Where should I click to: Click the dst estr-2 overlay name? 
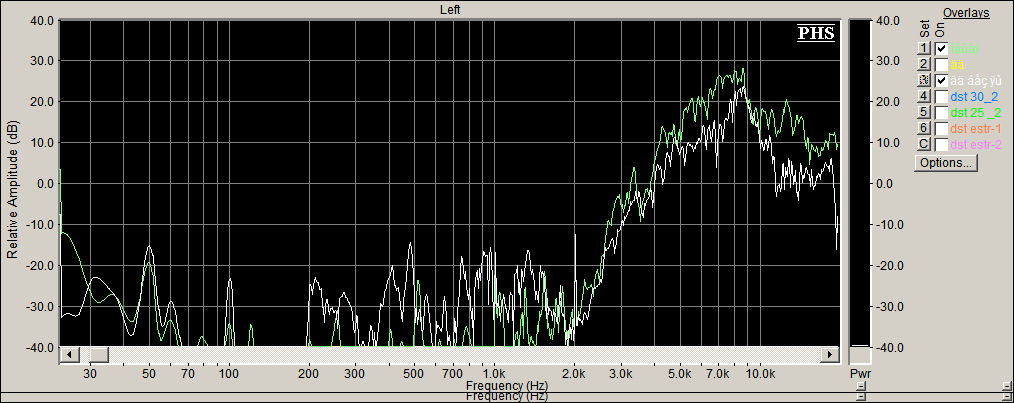click(x=976, y=144)
